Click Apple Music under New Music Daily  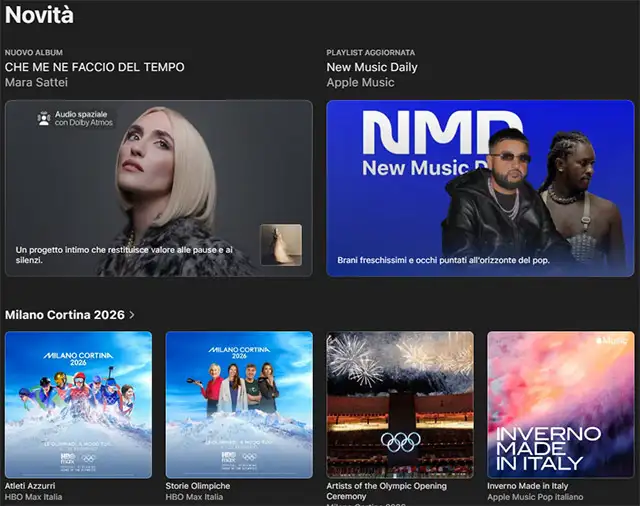pos(360,82)
